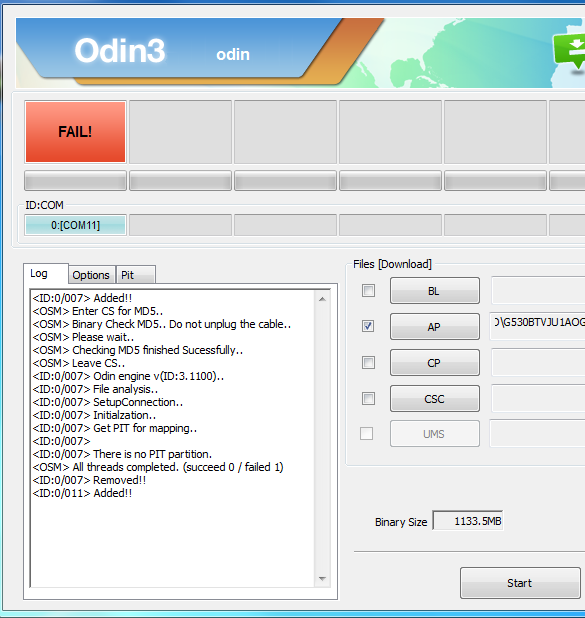This screenshot has width=585, height=618.
Task: Click the red FAIL! status box
Action: tap(75, 132)
